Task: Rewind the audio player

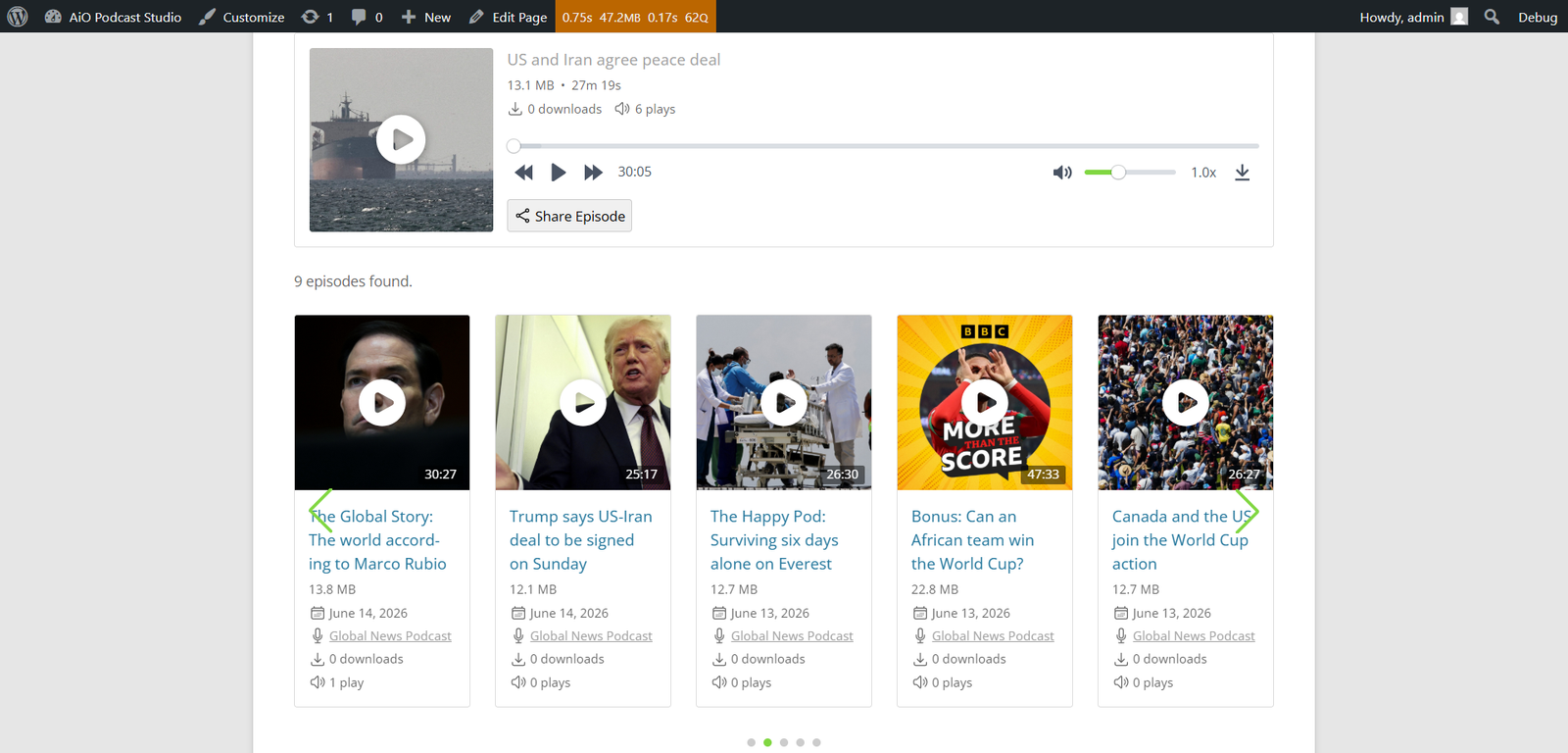Action: [524, 173]
